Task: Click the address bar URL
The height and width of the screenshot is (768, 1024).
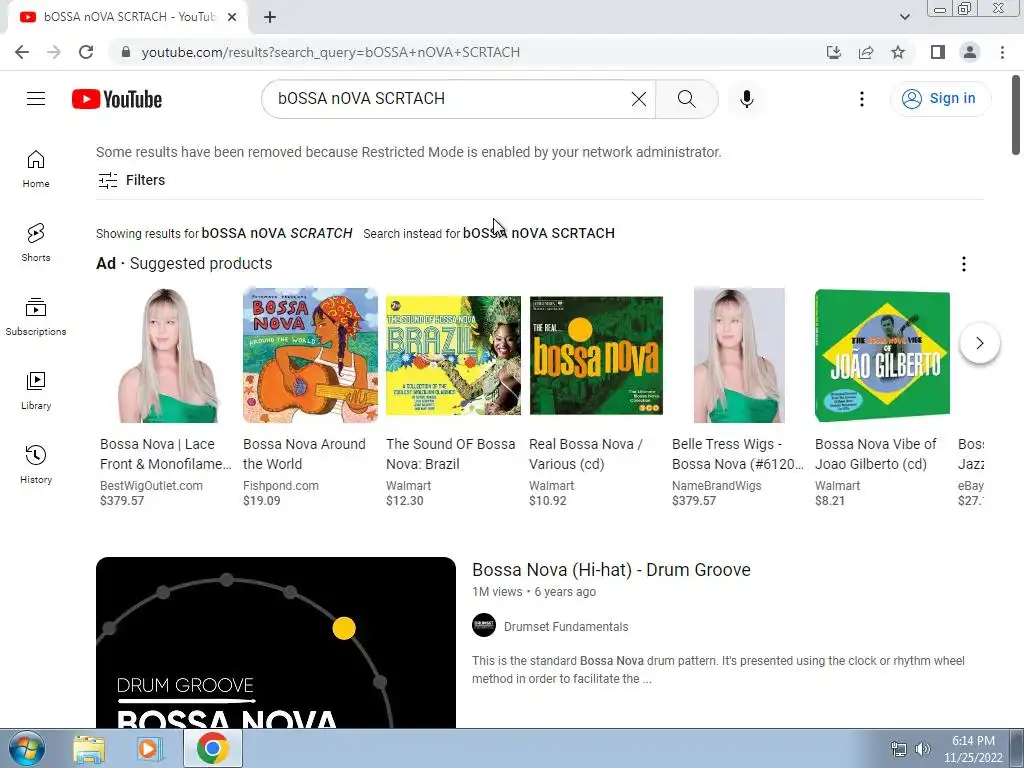Action: [330, 52]
